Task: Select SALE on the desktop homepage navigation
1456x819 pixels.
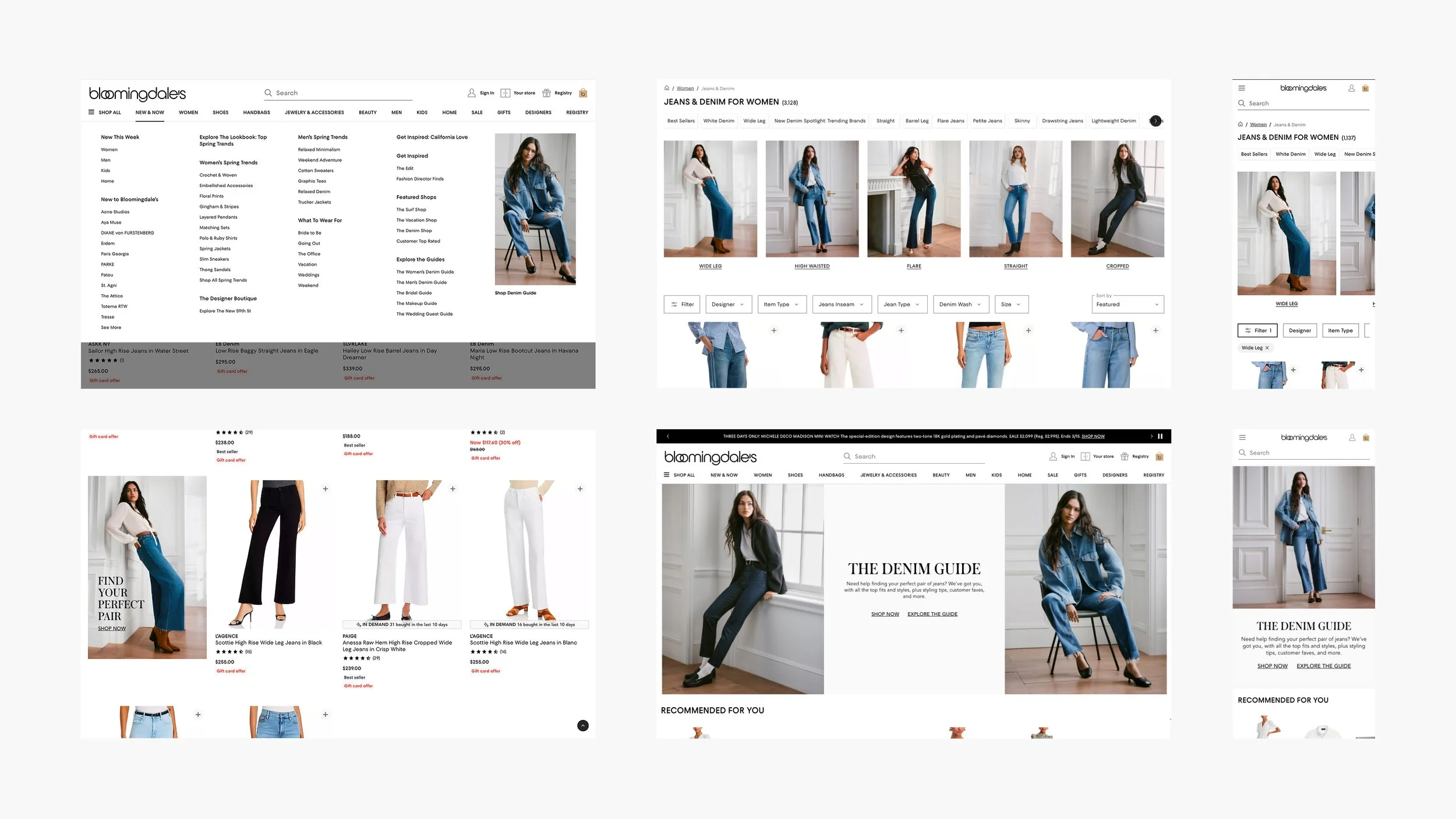Action: point(1053,475)
